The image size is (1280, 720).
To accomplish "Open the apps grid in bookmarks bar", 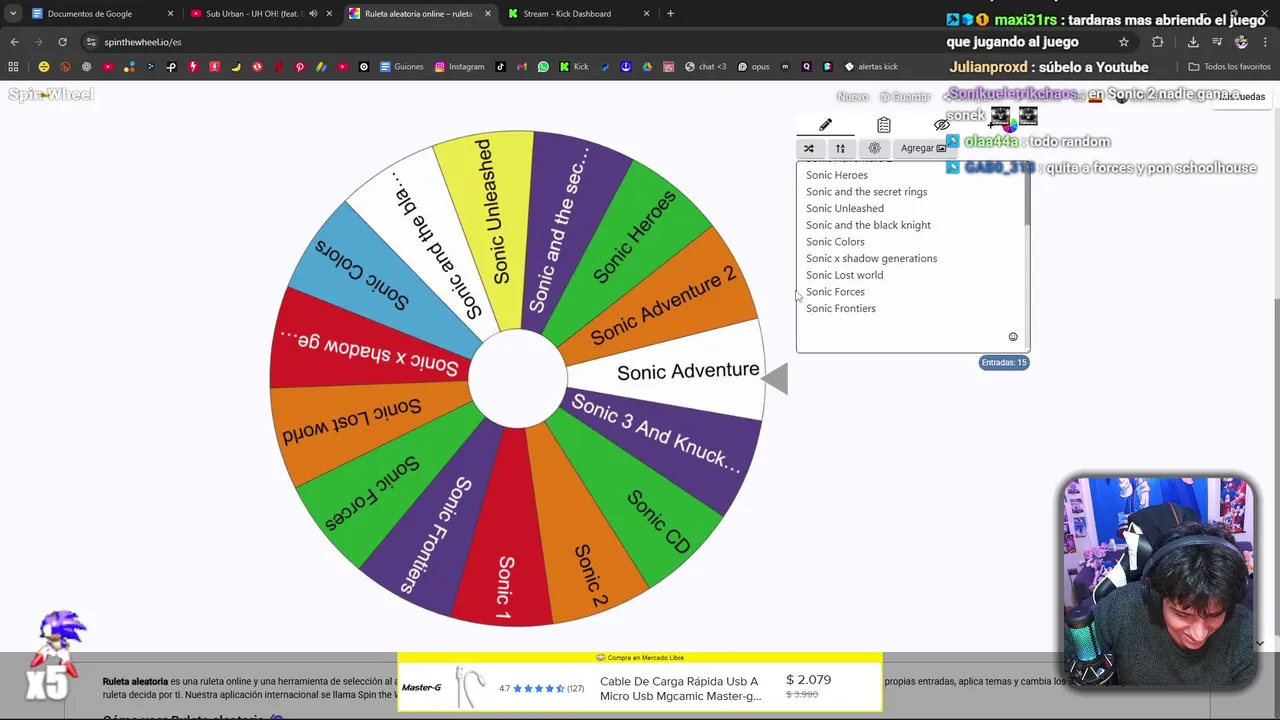I will pyautogui.click(x=13, y=67).
